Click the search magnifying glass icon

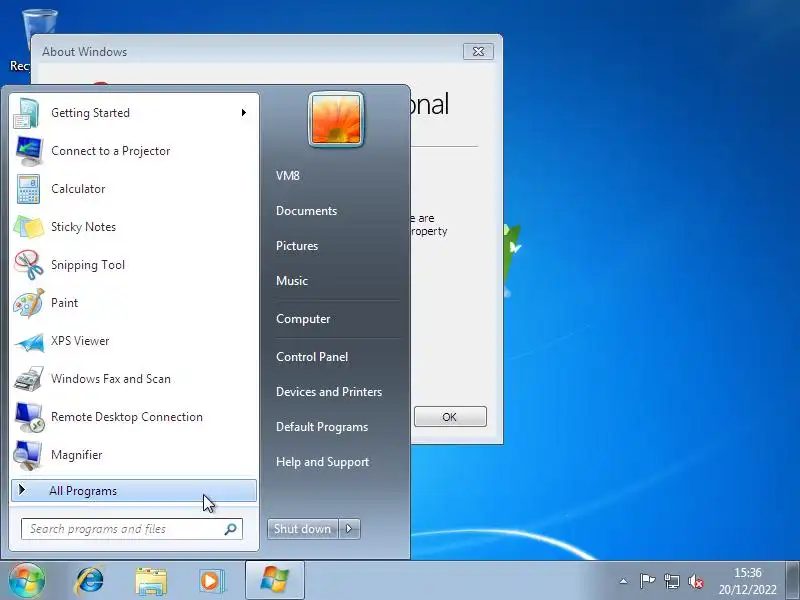tap(231, 529)
